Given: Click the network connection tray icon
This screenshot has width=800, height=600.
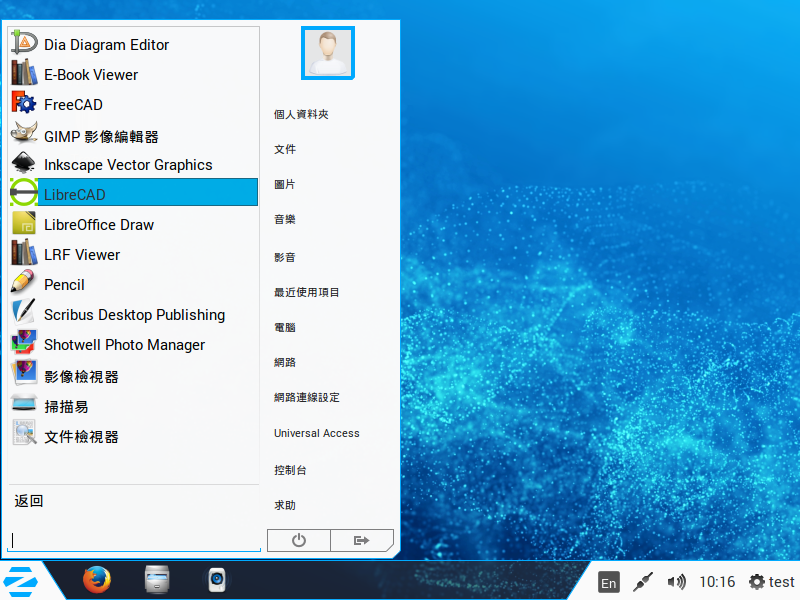Looking at the screenshot, I should pos(642,582).
